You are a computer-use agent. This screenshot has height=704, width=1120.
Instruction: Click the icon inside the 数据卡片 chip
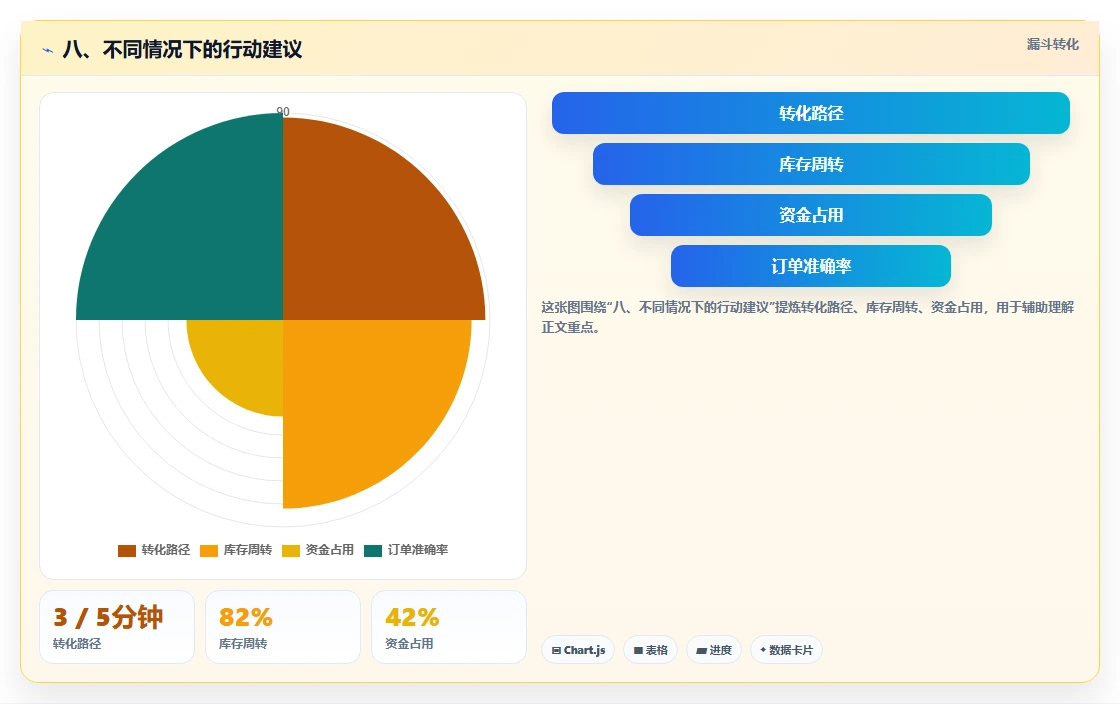(763, 650)
